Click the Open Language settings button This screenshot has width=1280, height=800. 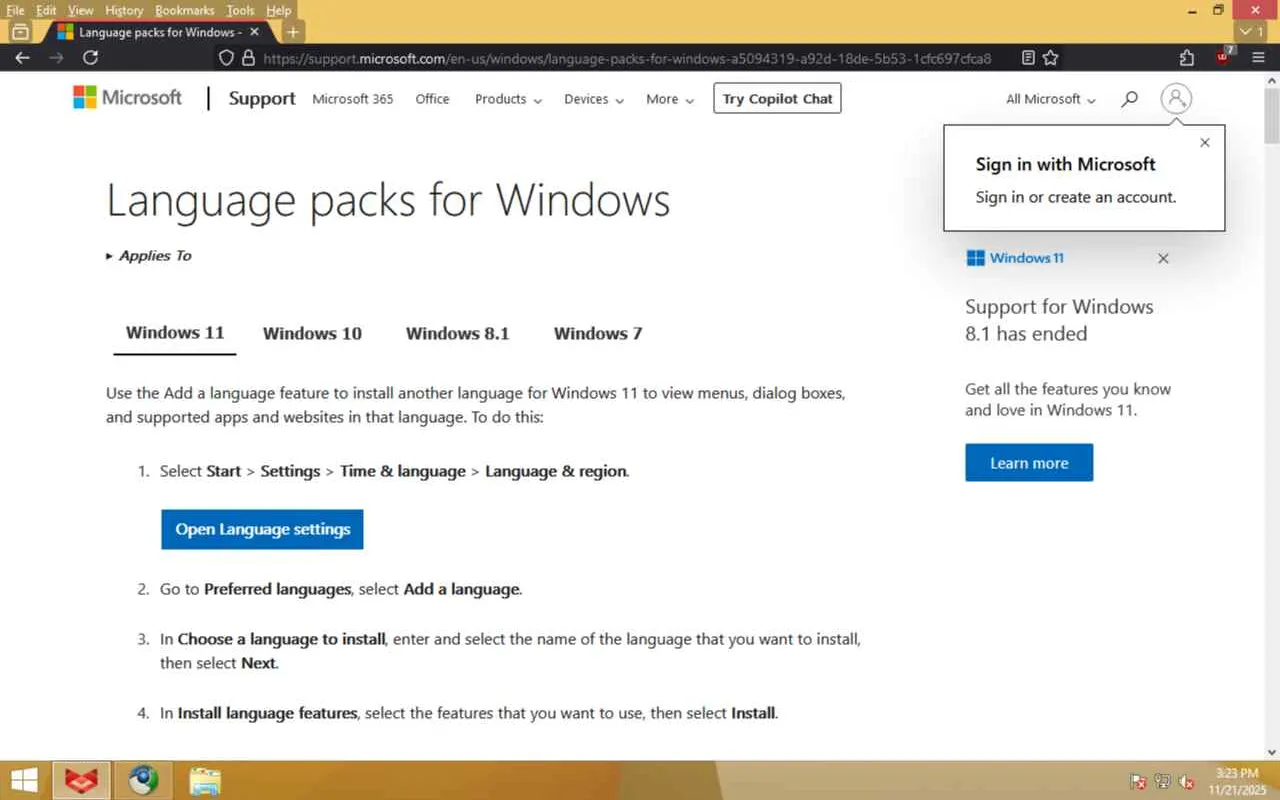262,529
